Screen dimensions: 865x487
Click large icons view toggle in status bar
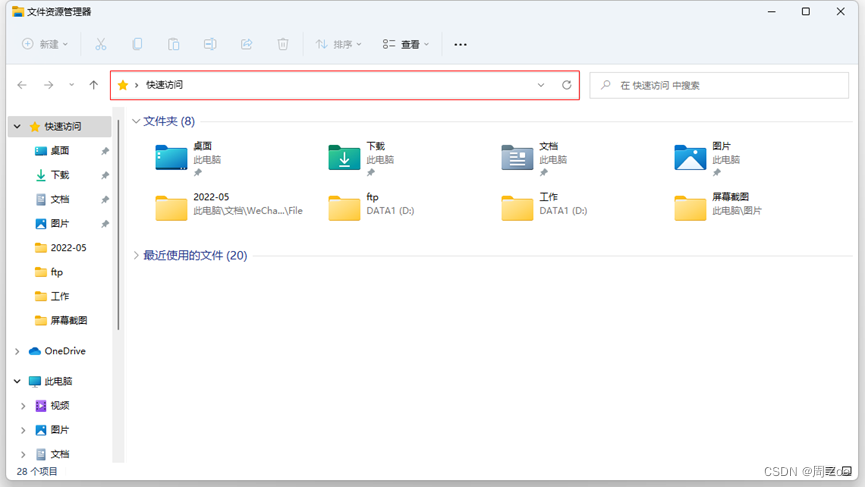pyautogui.click(x=847, y=472)
